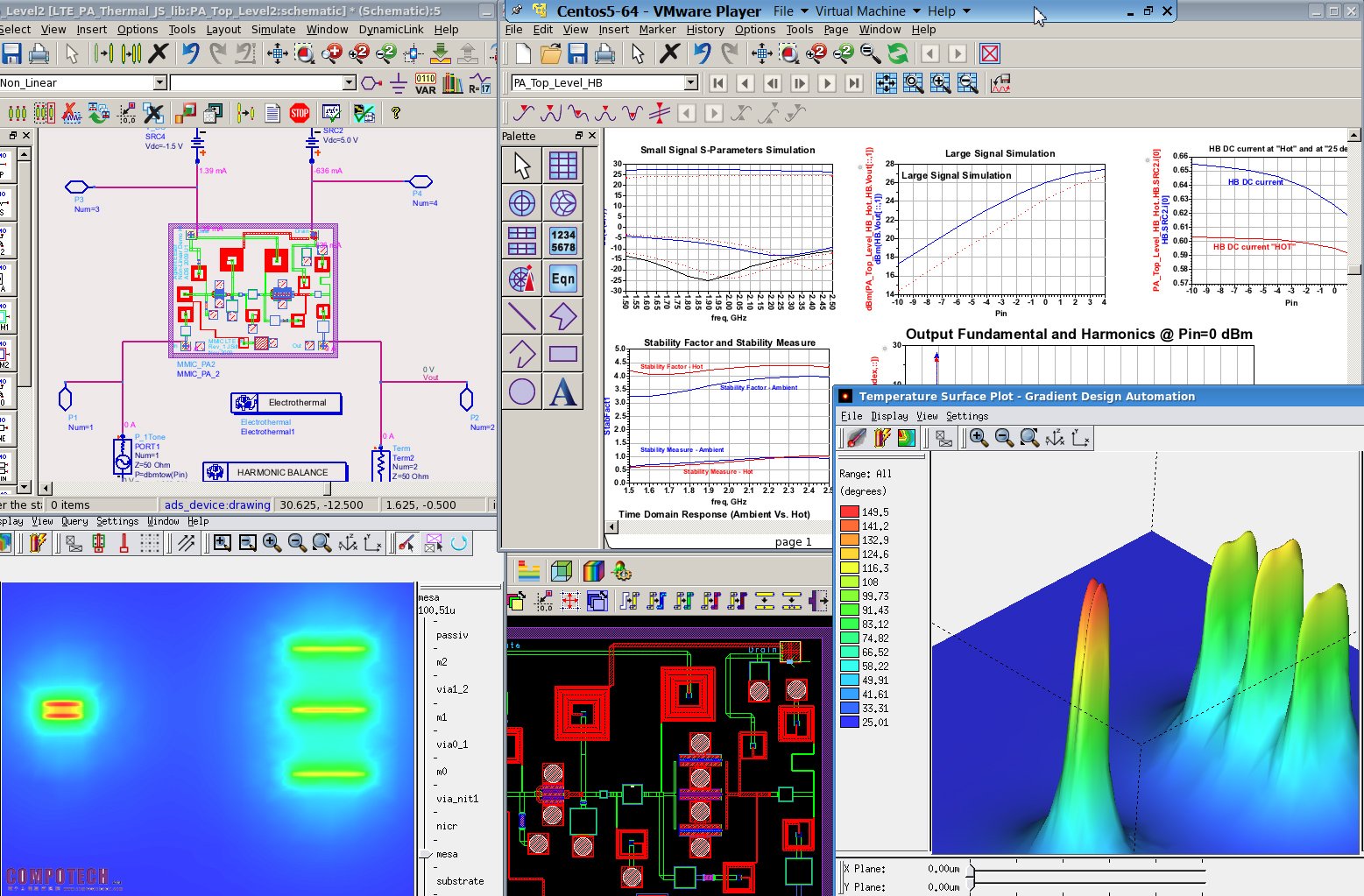This screenshot has width=1364, height=896.
Task: Add text with the A palette tool
Action: (562, 392)
